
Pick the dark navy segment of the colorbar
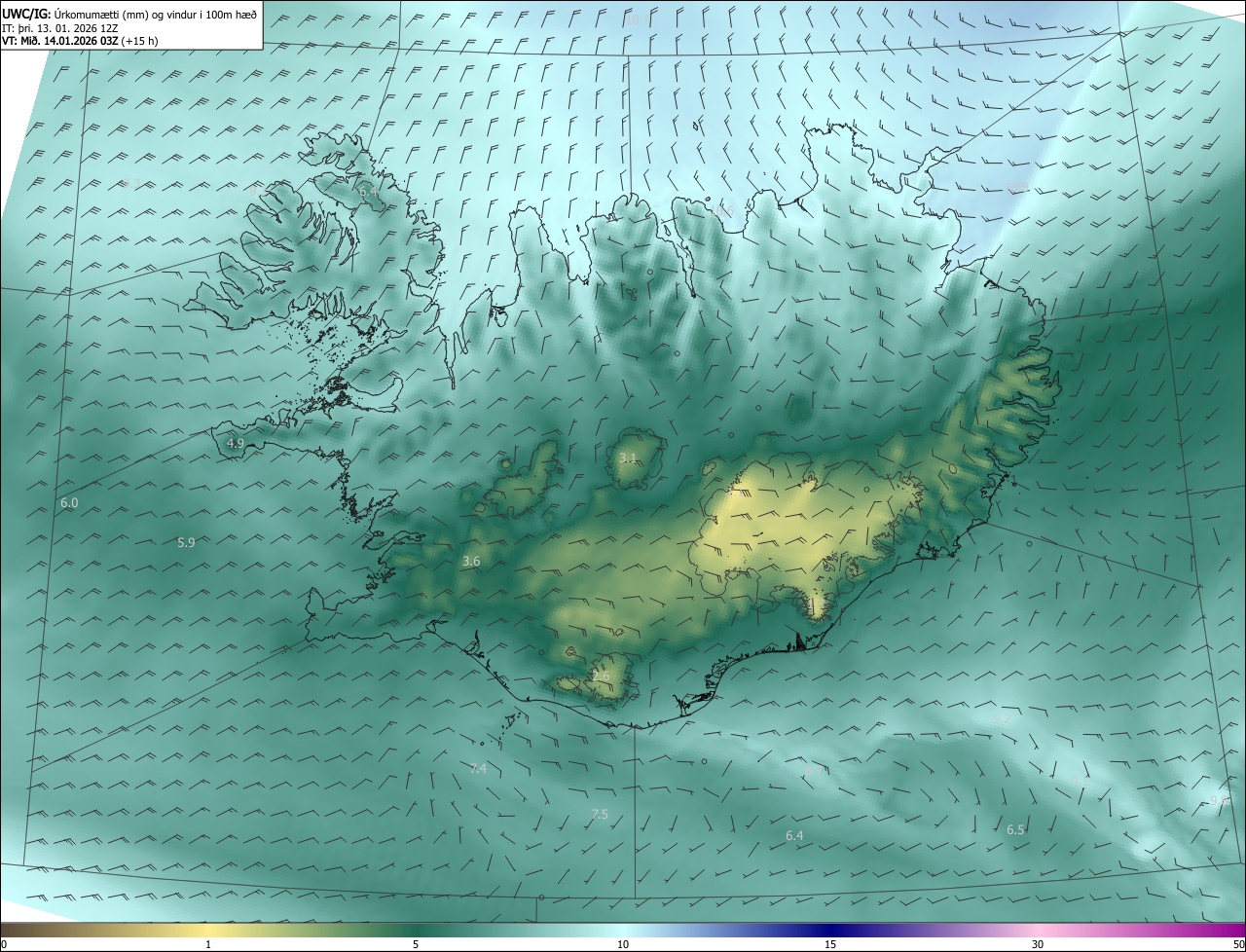(830, 931)
